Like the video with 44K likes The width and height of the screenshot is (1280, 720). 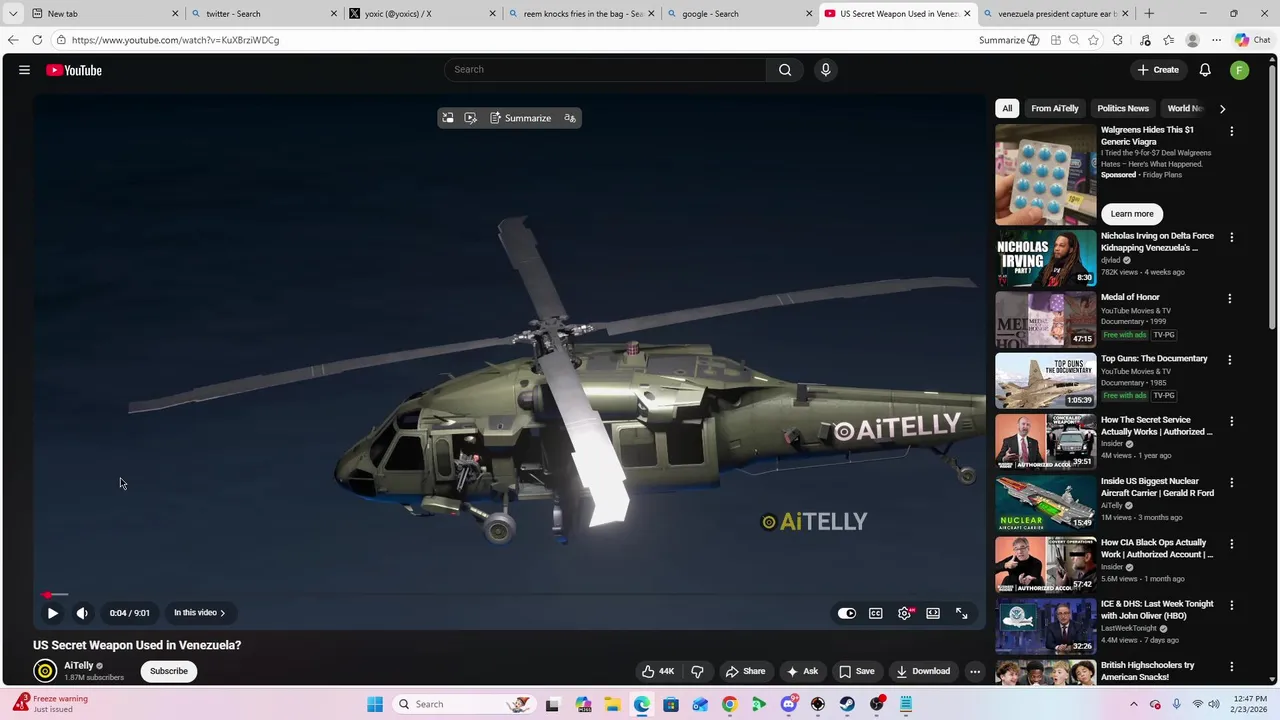coord(658,671)
